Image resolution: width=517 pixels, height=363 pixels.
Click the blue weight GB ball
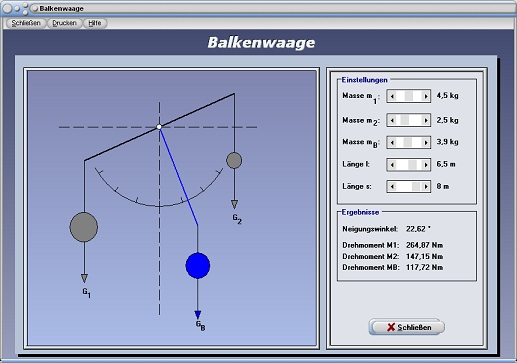point(198,266)
